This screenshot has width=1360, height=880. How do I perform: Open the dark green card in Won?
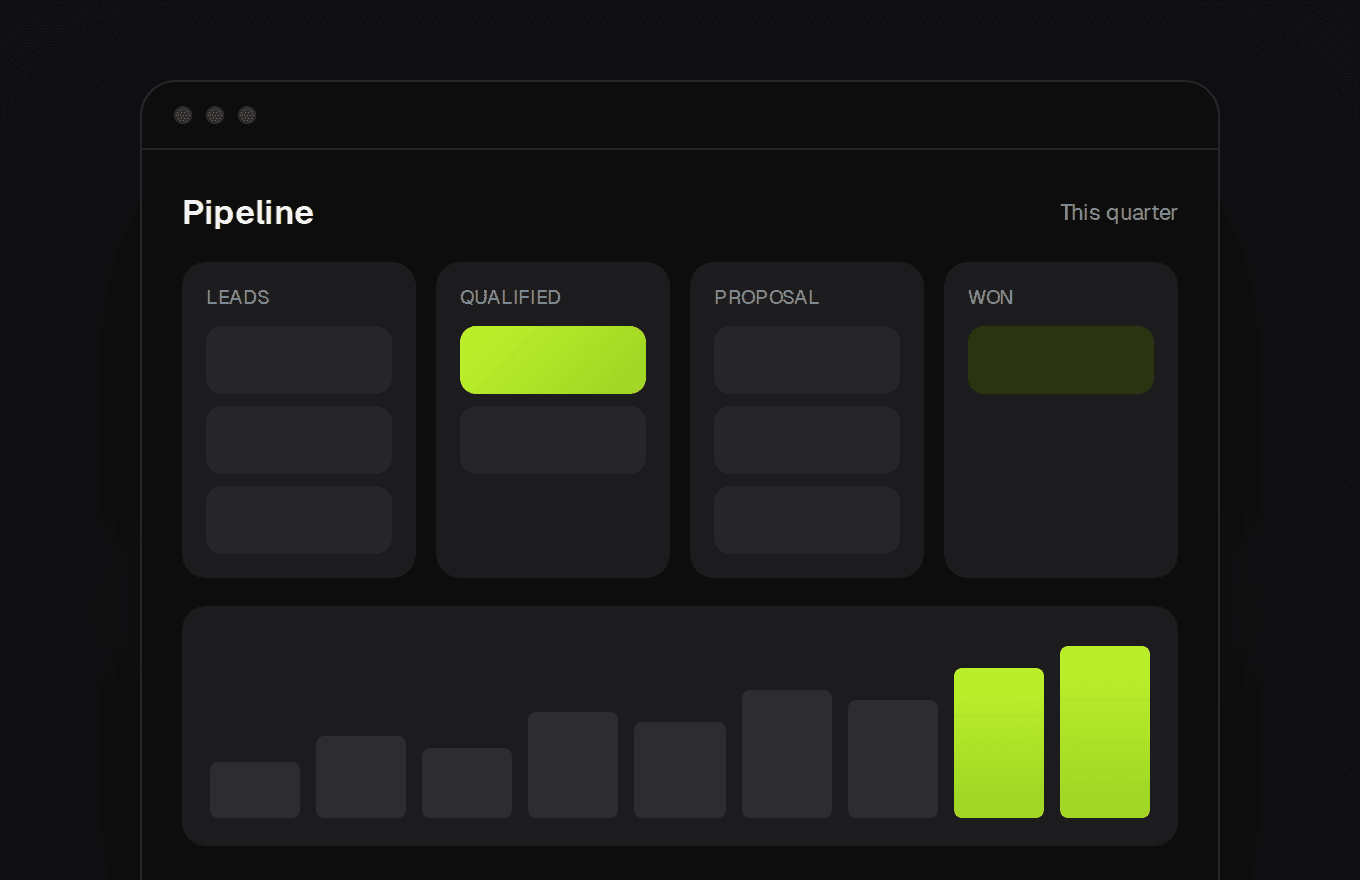coord(1061,360)
